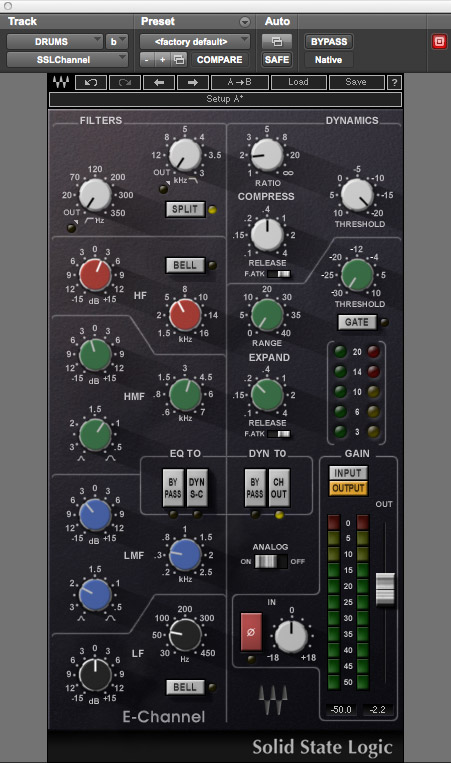Go to next preset with right arrow

193,82
